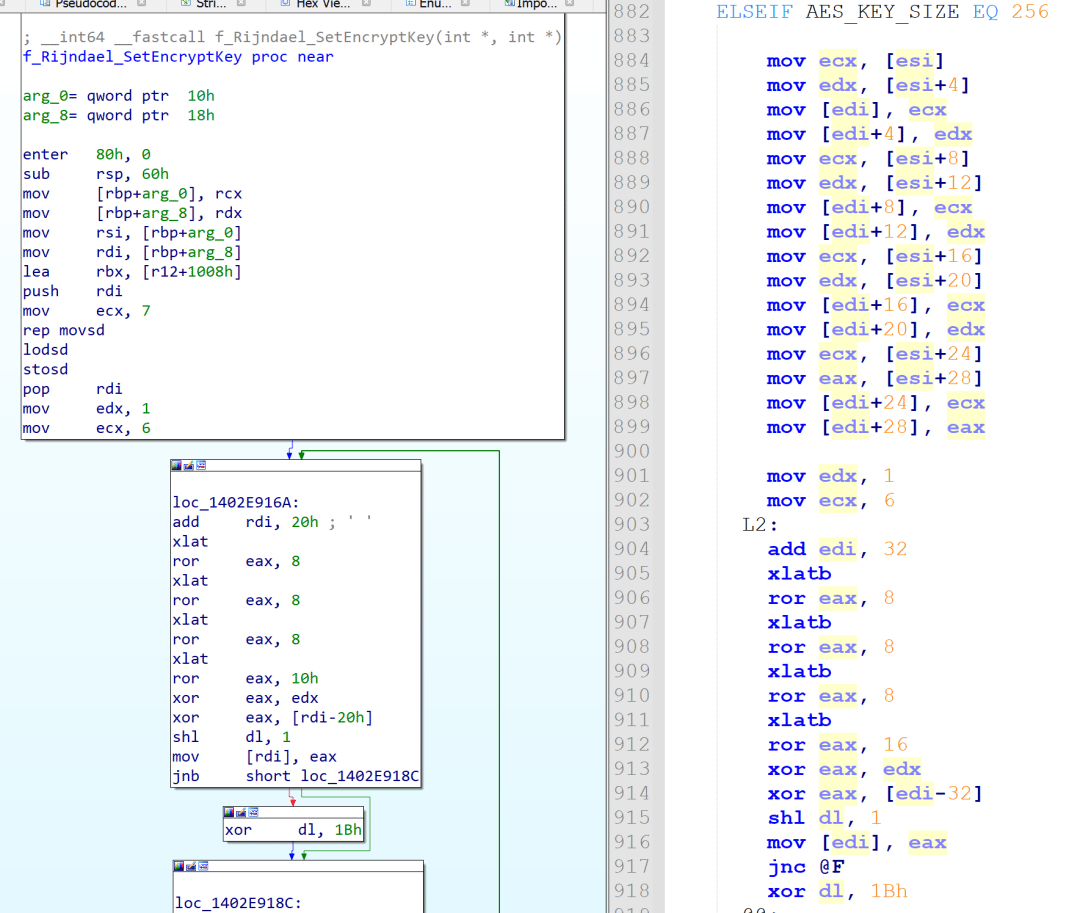The height and width of the screenshot is (913, 1080).
Task: Click the node color icon on loc_1402E916A block
Action: pos(177,466)
